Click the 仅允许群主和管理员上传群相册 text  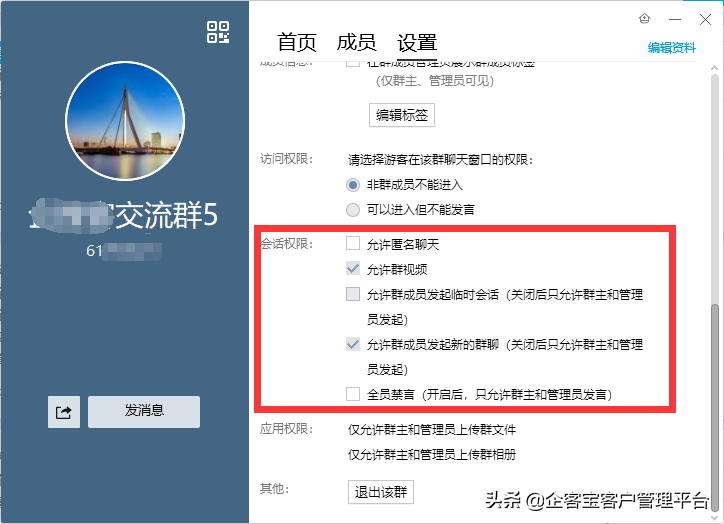click(x=432, y=455)
